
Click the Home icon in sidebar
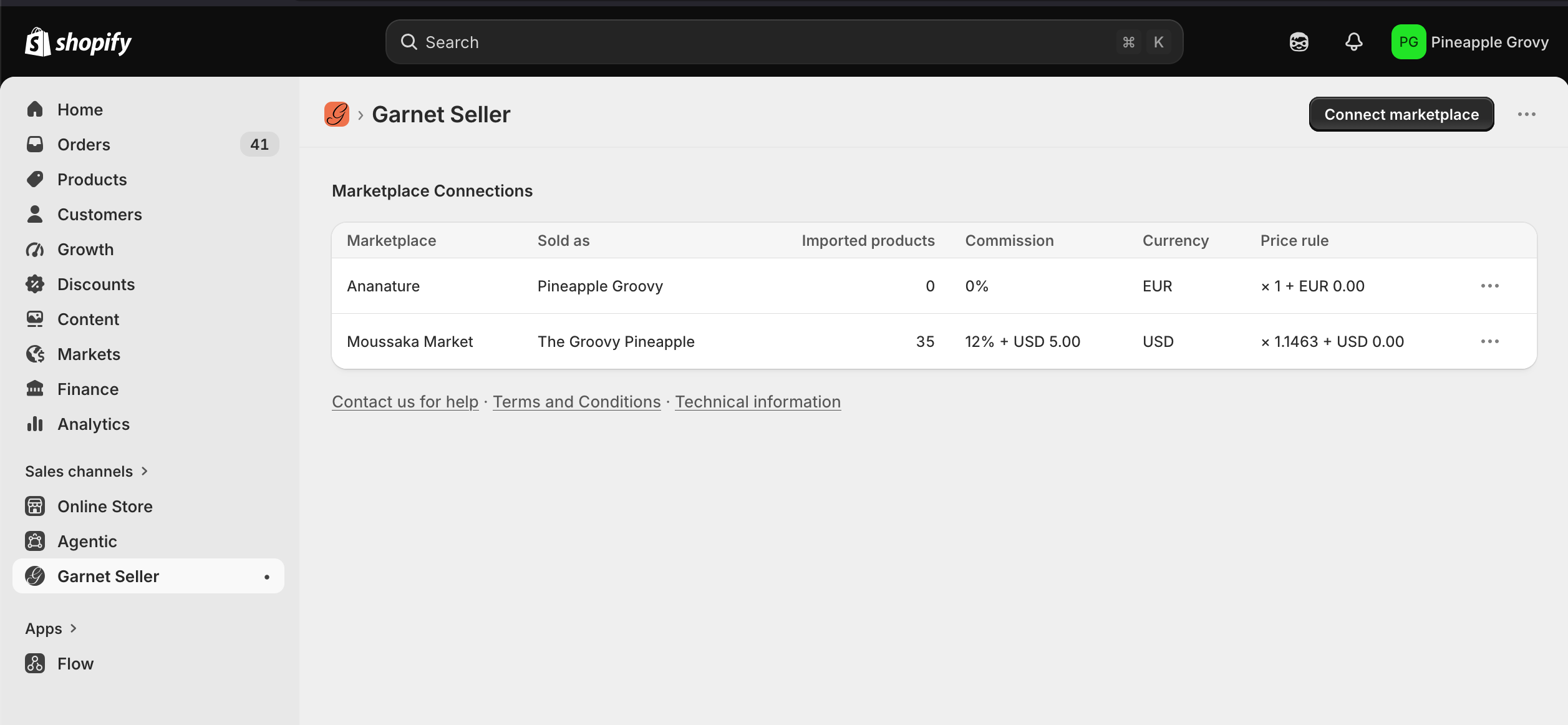tap(35, 109)
